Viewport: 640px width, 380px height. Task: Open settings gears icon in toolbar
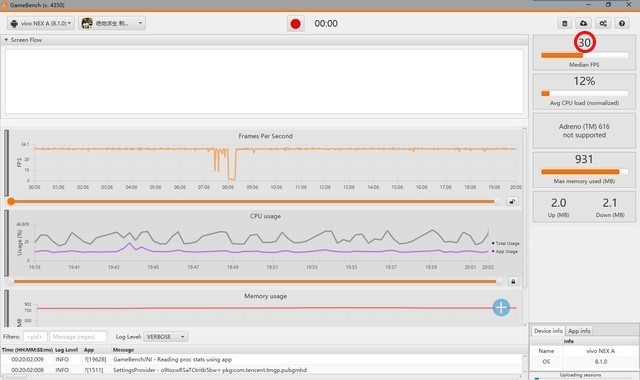(x=603, y=23)
